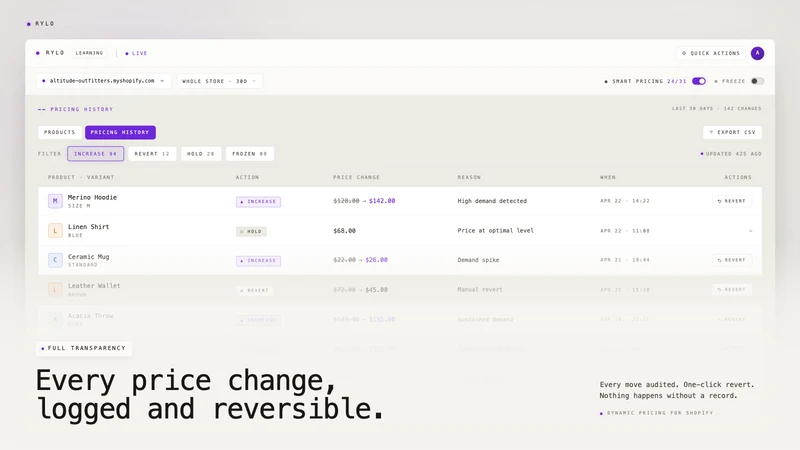Click the Learning status badge
Screen dimensions: 800x450
click(x=89, y=53)
